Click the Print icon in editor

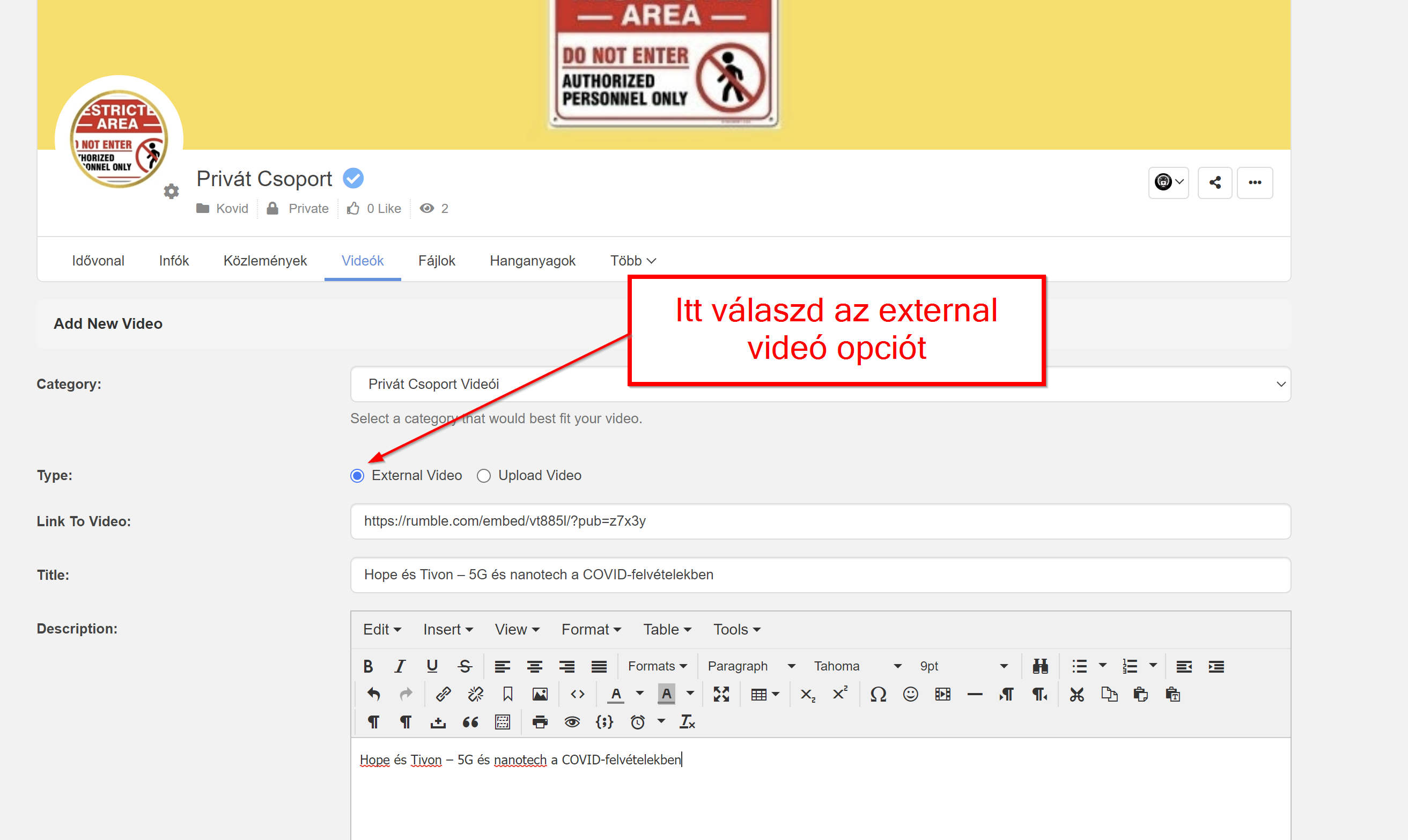point(540,721)
